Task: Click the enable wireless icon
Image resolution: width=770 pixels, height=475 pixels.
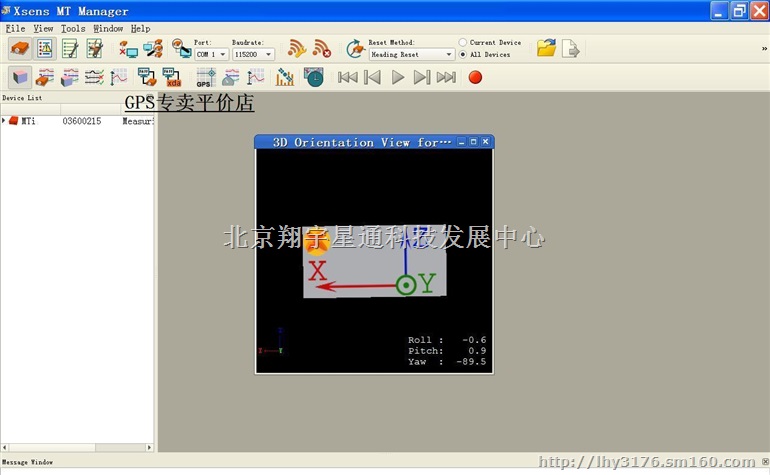Action: 297,49
